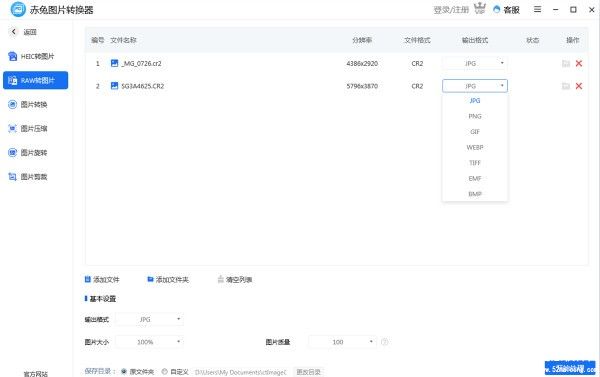The width and height of the screenshot is (600, 377).
Task: Open the hamburger menu icon in title bar
Action: (x=537, y=9)
